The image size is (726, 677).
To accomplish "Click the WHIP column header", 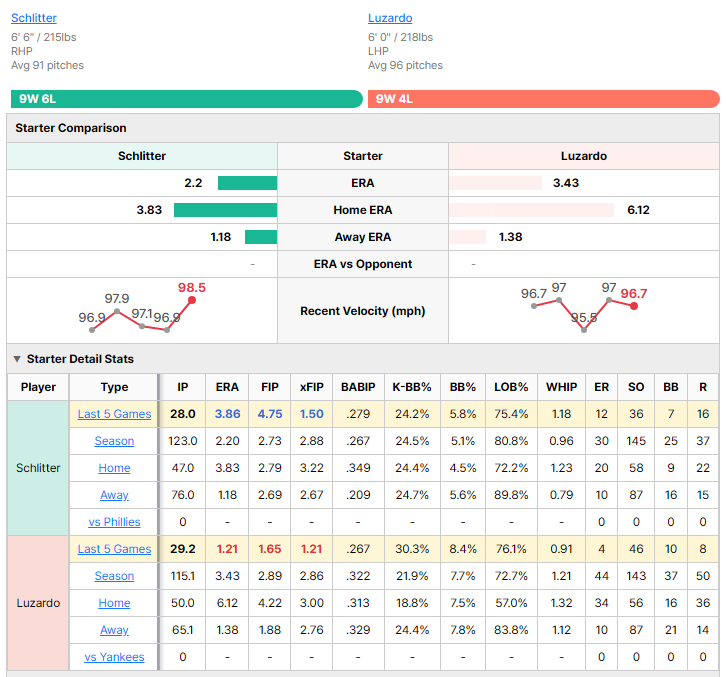I will [561, 387].
